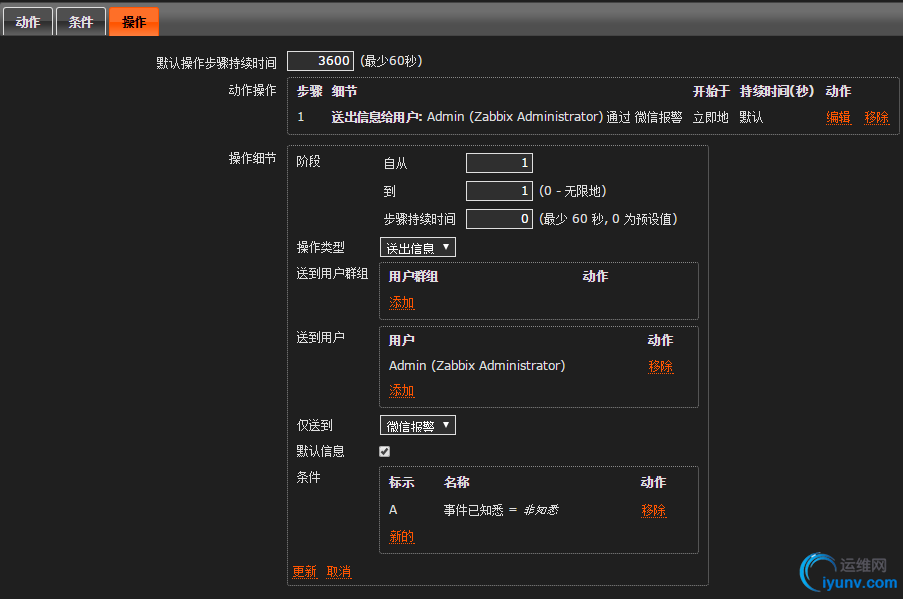Viewport: 903px width, 599px height.
Task: Click the 标示 column header
Action: [401, 483]
